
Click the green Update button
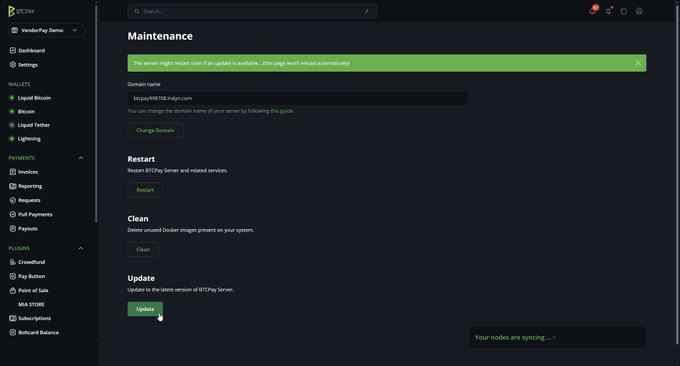tap(145, 309)
